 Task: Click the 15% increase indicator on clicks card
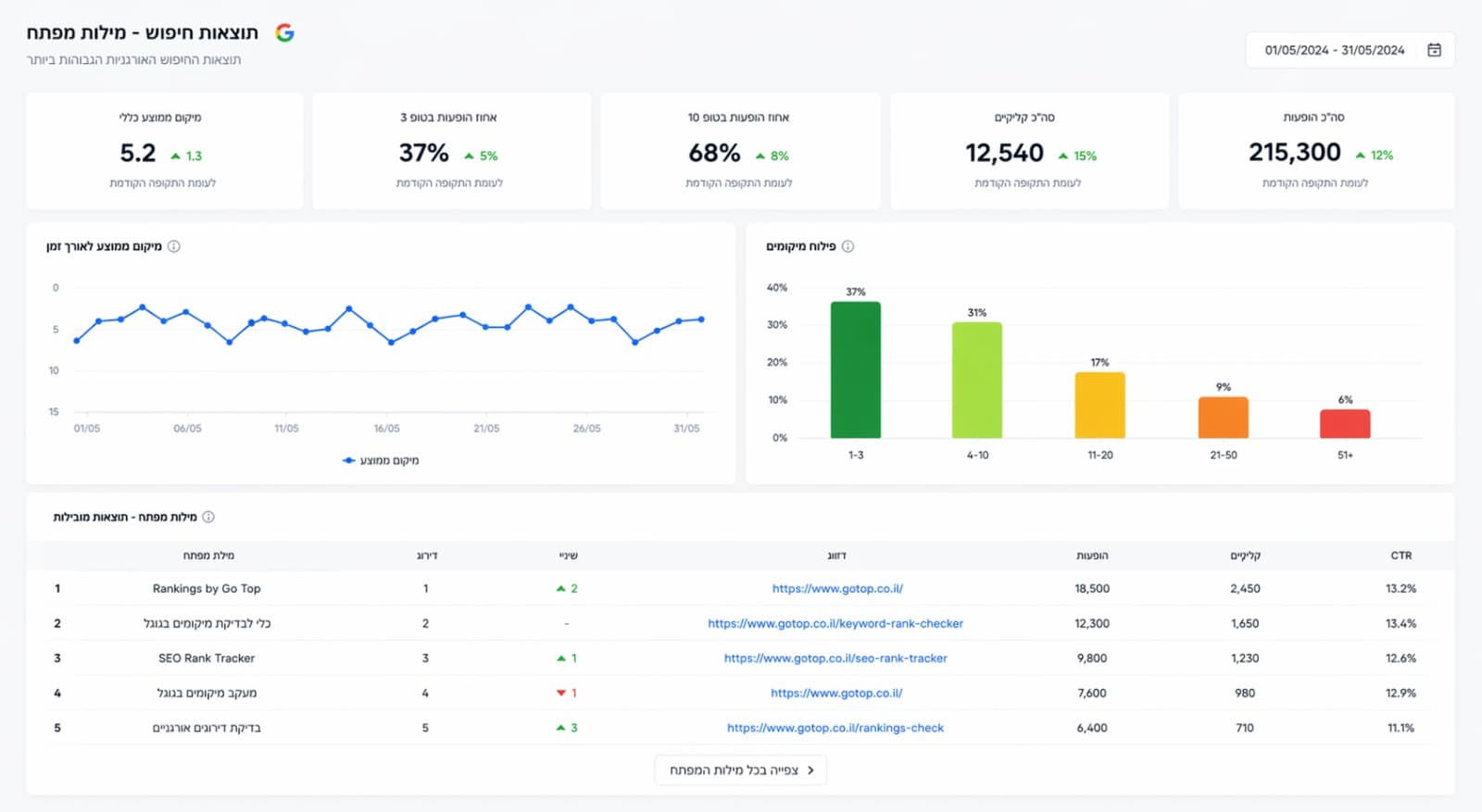click(1077, 156)
